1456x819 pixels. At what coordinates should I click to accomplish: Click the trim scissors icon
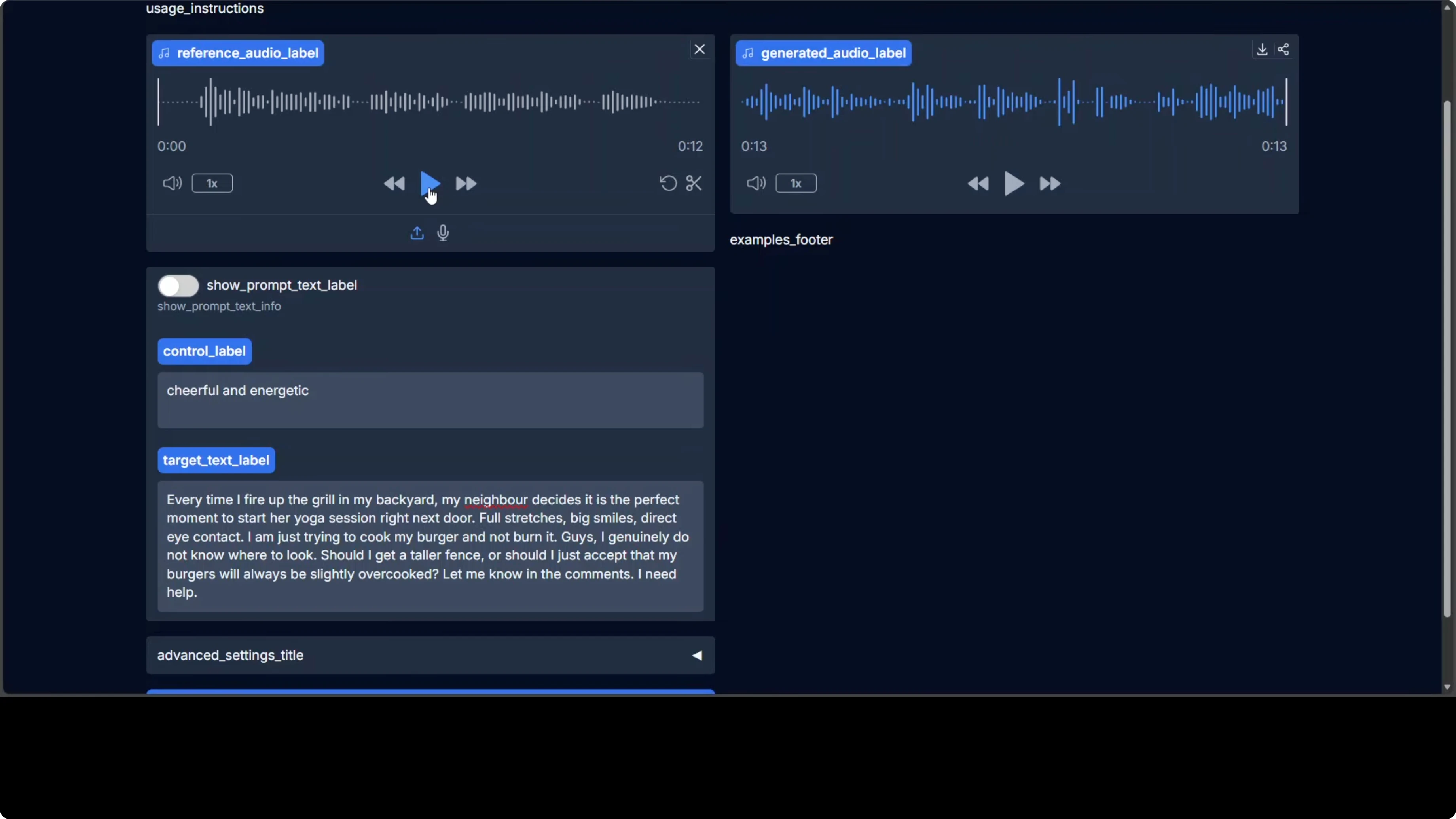[x=694, y=183]
